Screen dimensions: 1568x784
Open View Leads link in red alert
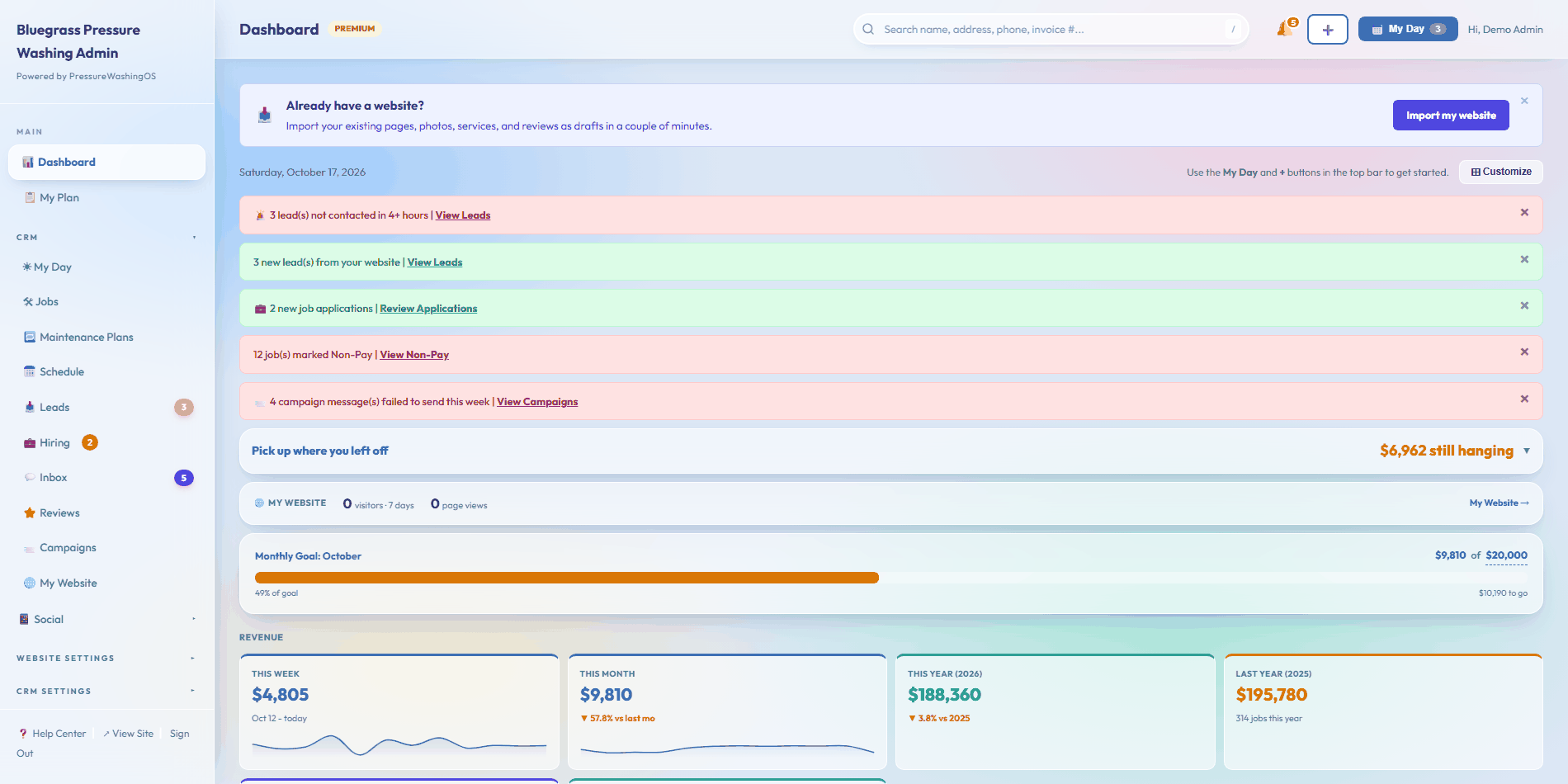(x=463, y=215)
